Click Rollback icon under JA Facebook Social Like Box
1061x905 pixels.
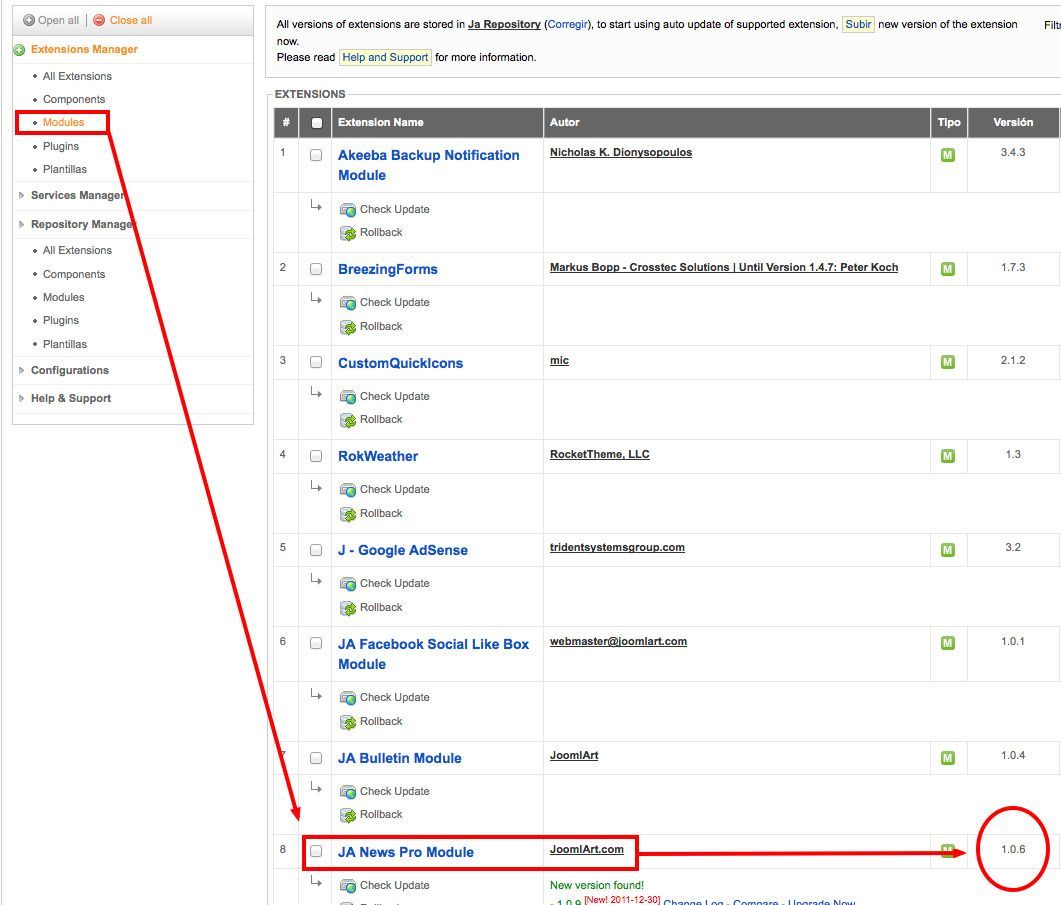click(x=348, y=722)
